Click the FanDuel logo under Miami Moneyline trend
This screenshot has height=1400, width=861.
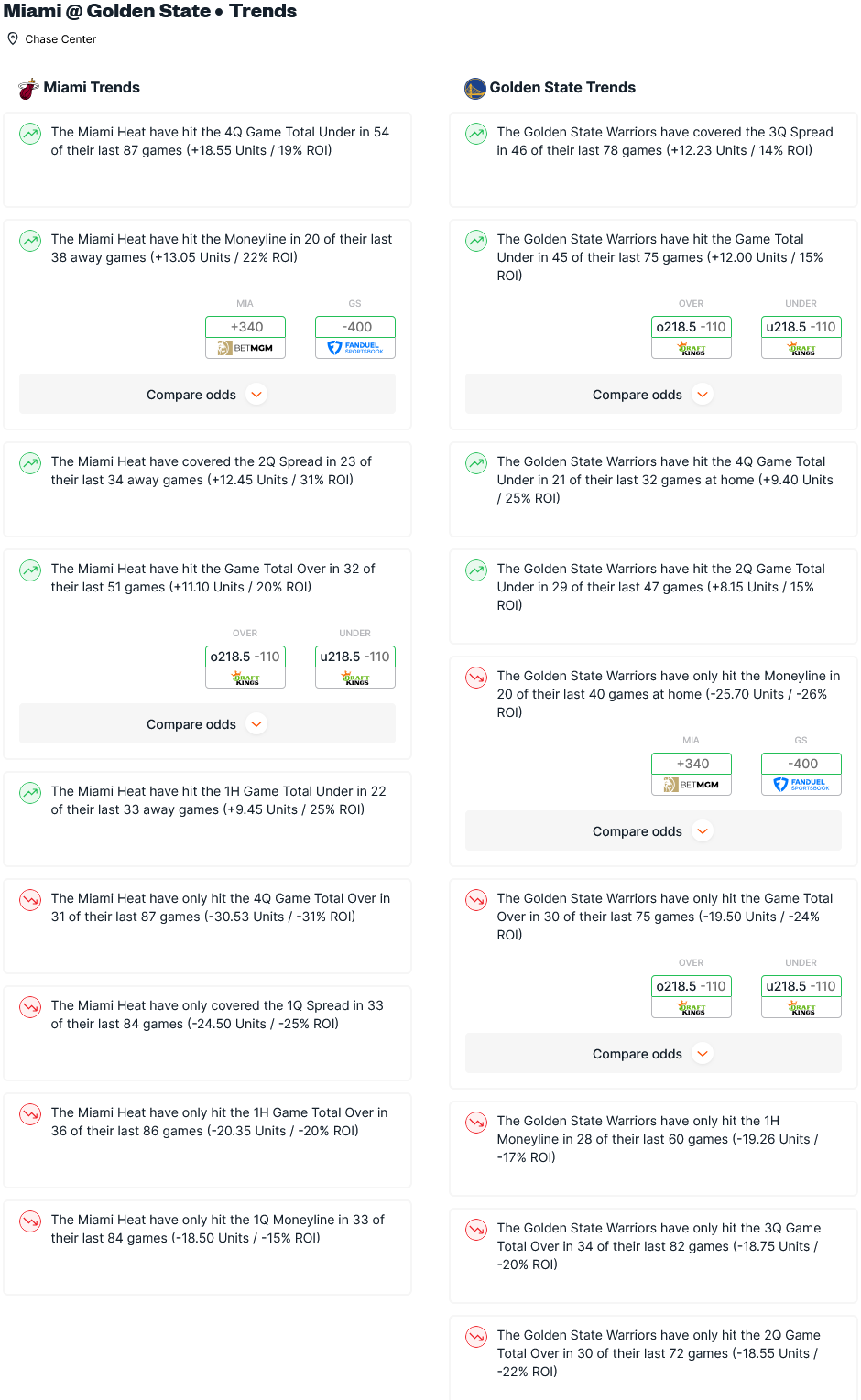[x=355, y=348]
